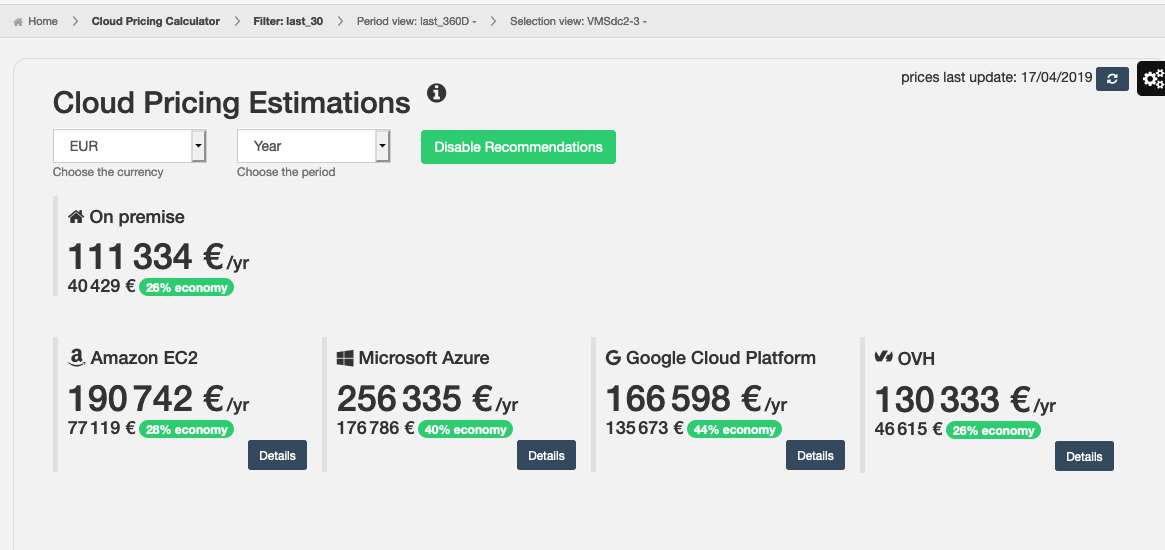This screenshot has width=1165, height=550.
Task: Click Disable Recommendations button
Action: coord(519,147)
